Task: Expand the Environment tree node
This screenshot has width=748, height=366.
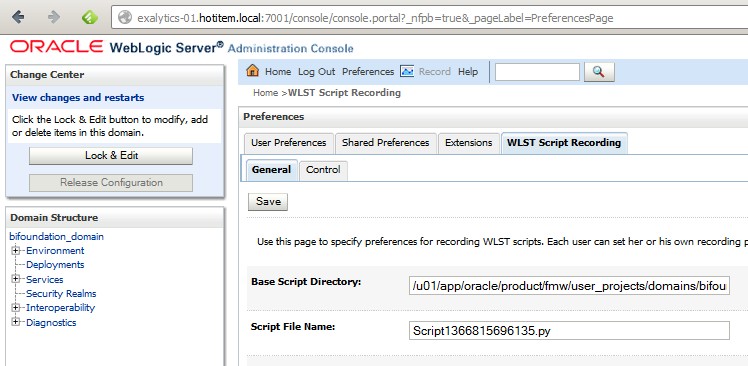Action: (16, 250)
